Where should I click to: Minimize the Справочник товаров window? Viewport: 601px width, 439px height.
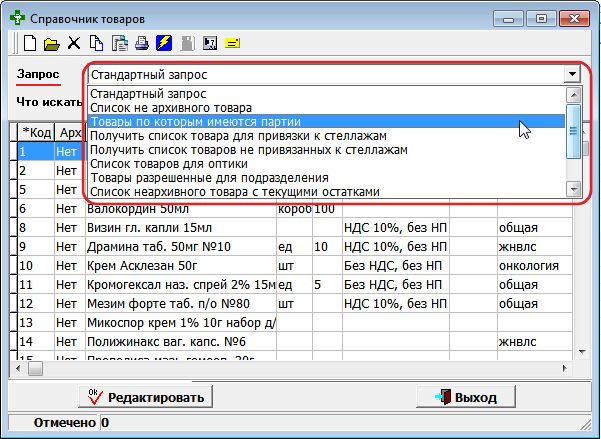pos(508,18)
